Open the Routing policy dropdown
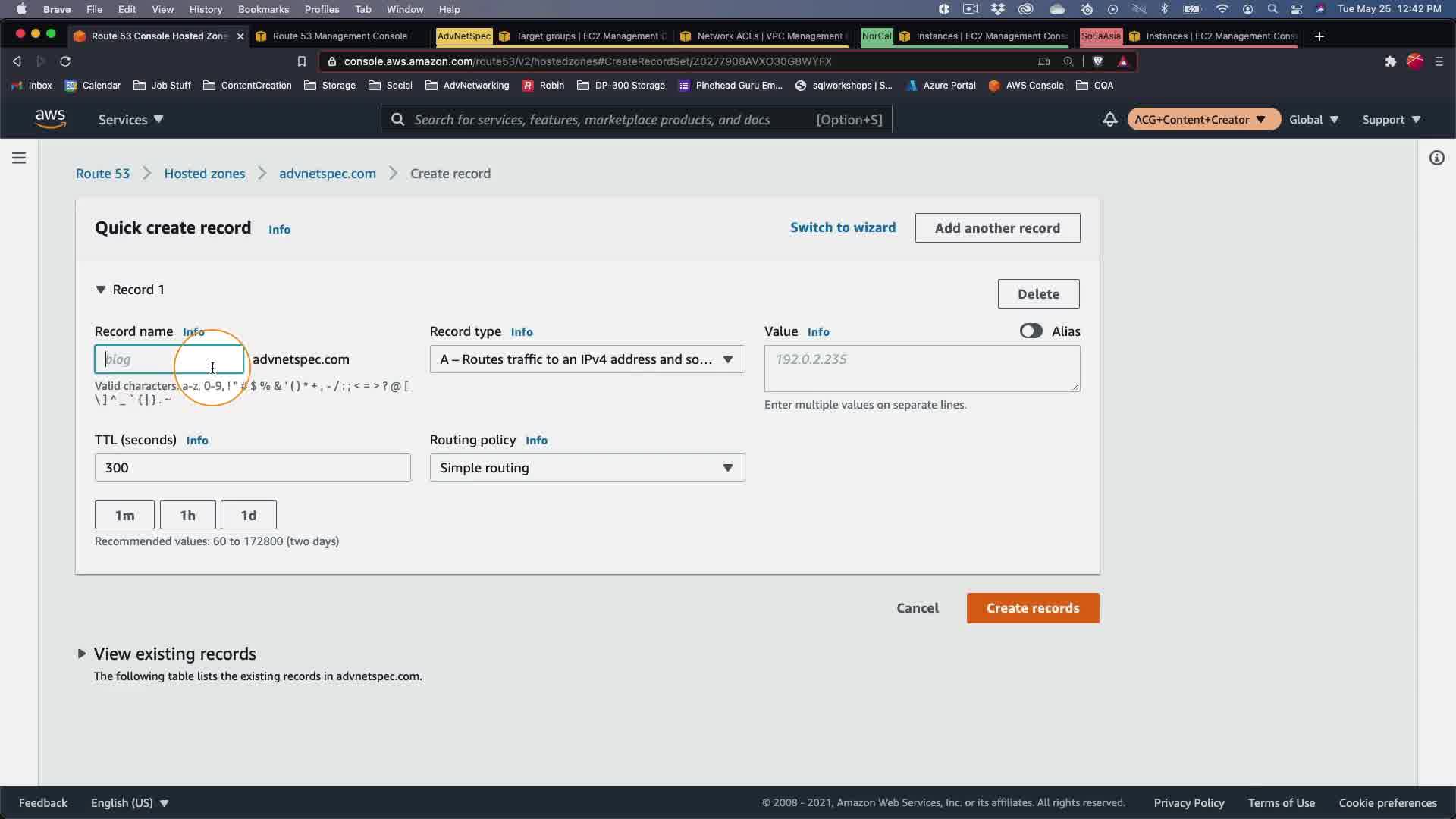 pos(587,468)
